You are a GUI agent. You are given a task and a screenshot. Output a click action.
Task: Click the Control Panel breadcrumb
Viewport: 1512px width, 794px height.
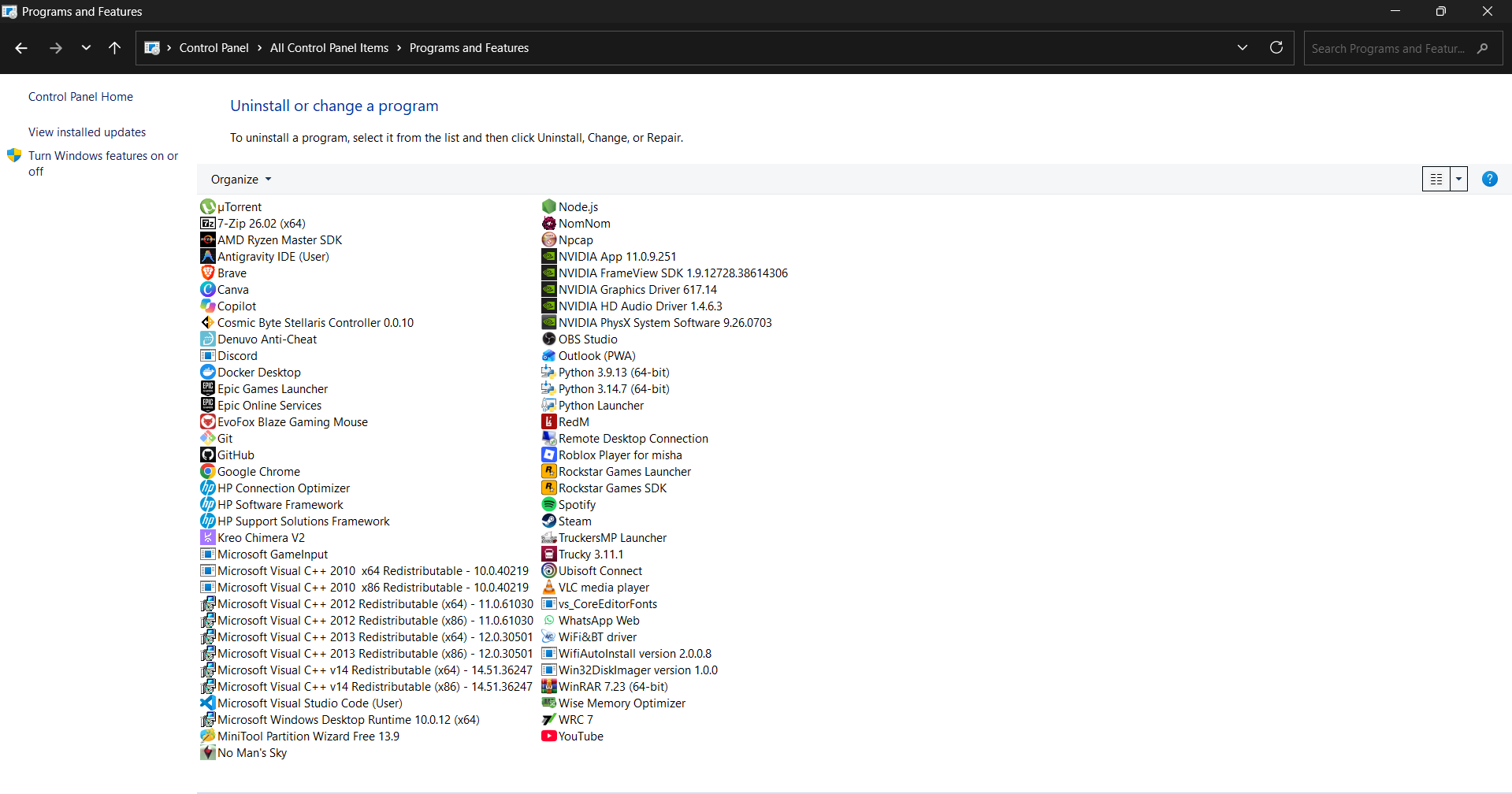point(214,48)
